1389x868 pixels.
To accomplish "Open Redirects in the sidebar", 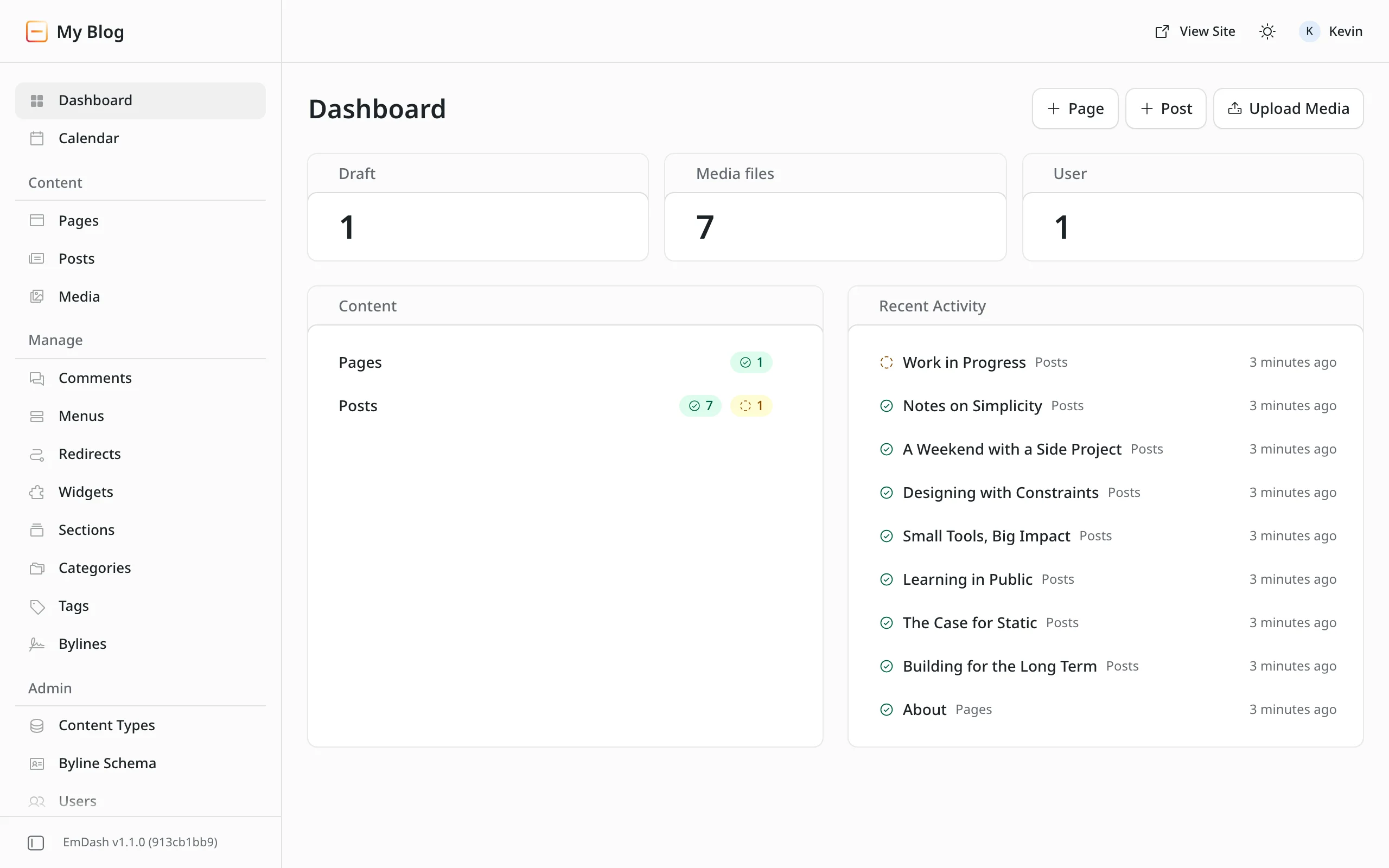I will point(141,454).
